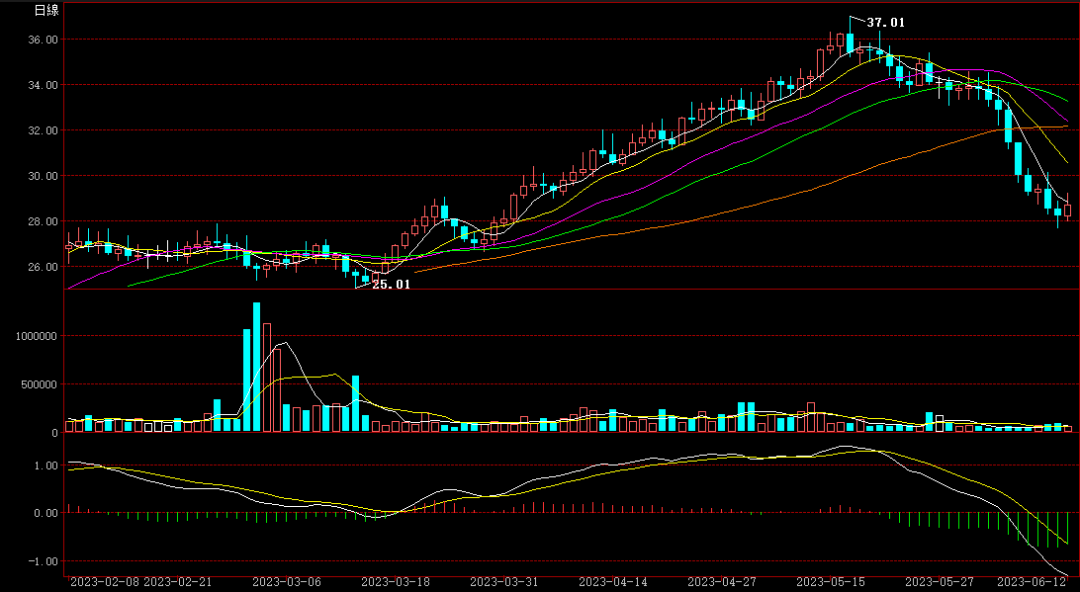
Task: Click the tallest cyan volume bar
Action: pyautogui.click(x=257, y=367)
